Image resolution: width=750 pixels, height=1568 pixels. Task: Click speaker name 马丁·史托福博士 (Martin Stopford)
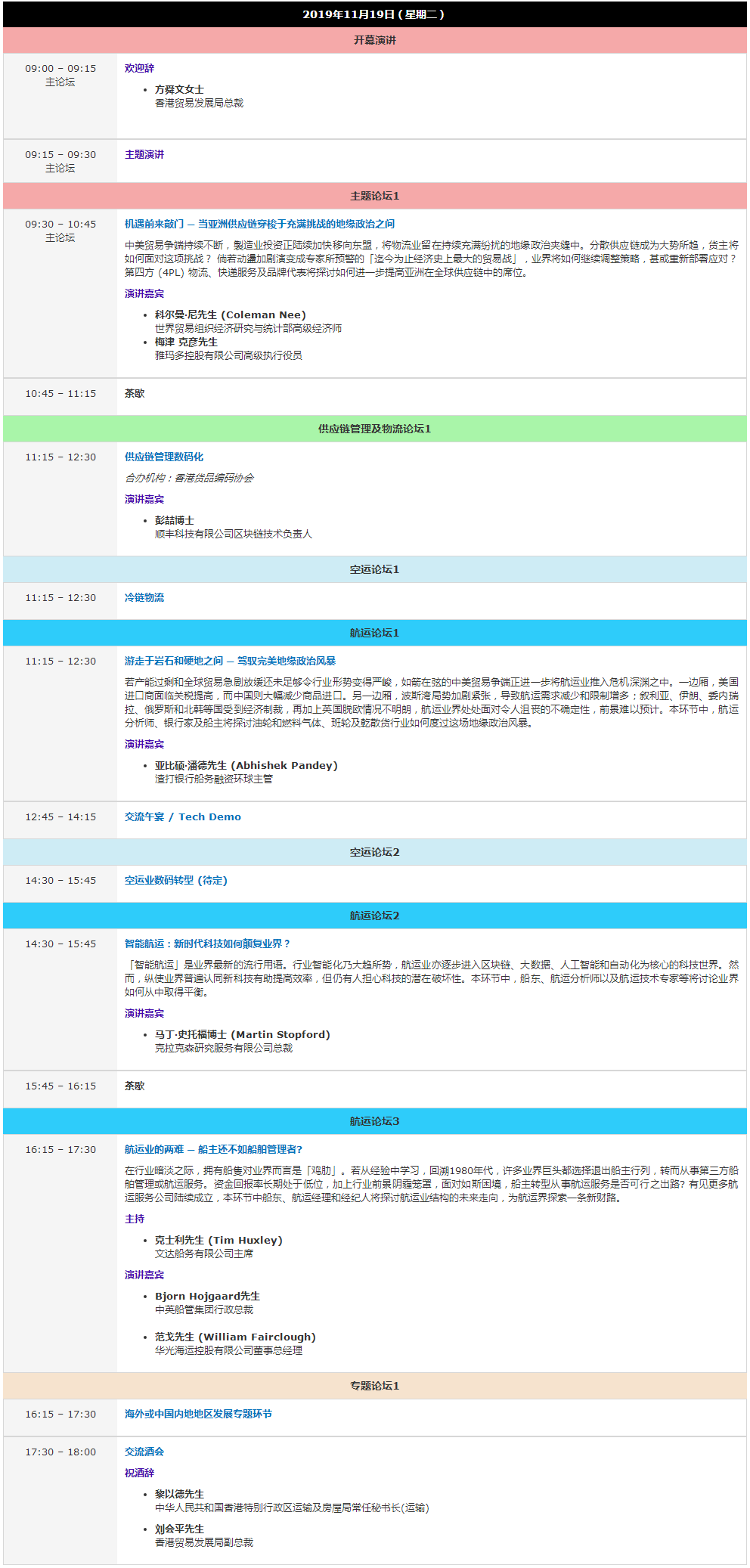pyautogui.click(x=242, y=1034)
